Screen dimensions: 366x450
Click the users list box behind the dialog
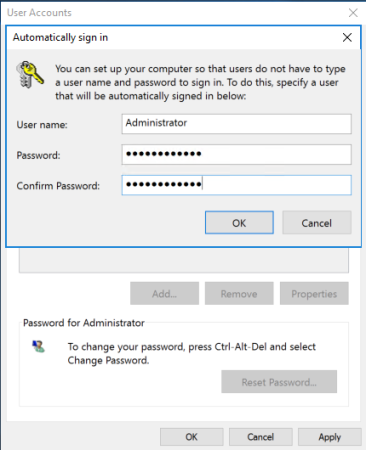184,260
